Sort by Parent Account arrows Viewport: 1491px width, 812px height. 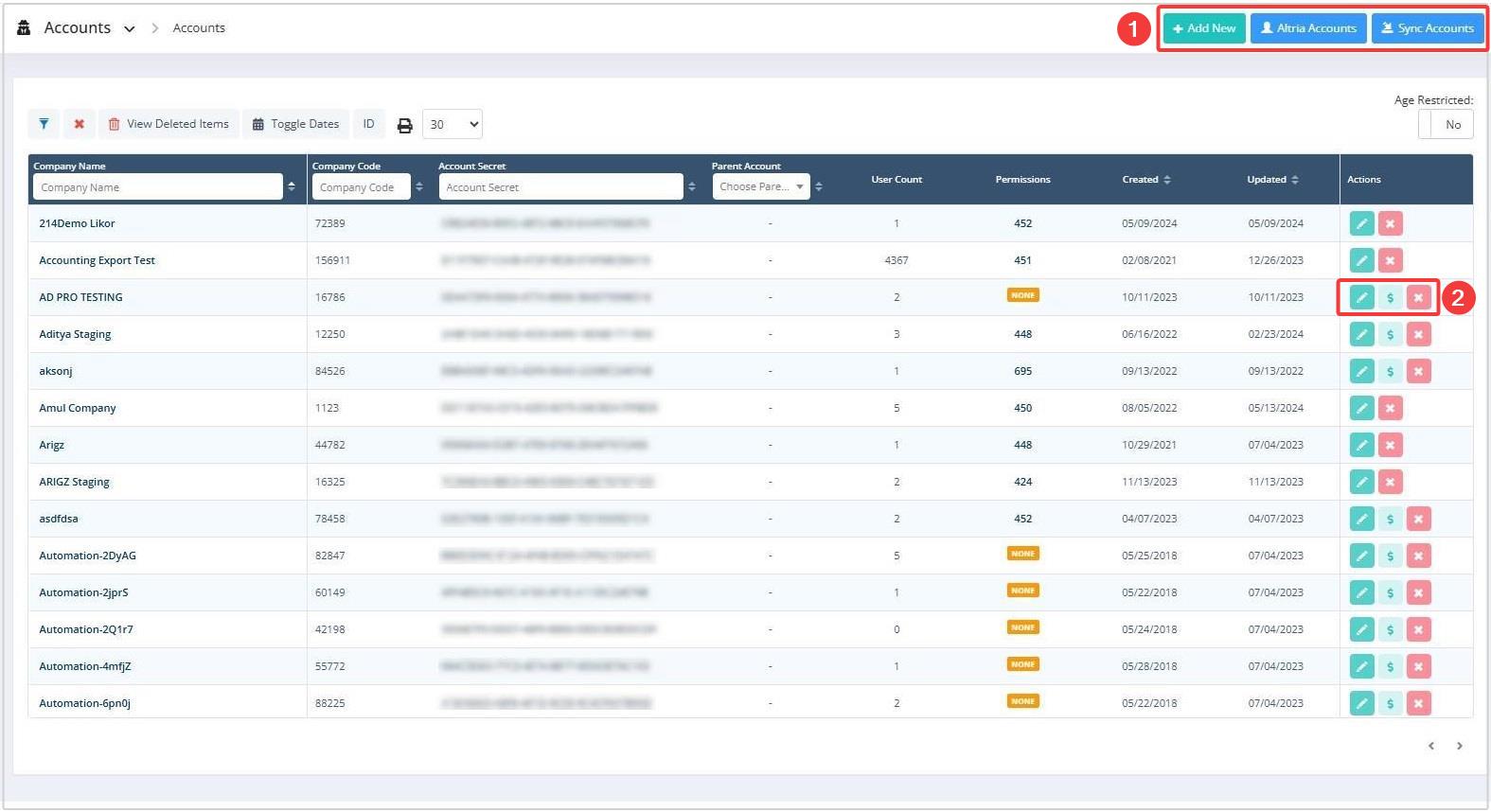(x=819, y=186)
